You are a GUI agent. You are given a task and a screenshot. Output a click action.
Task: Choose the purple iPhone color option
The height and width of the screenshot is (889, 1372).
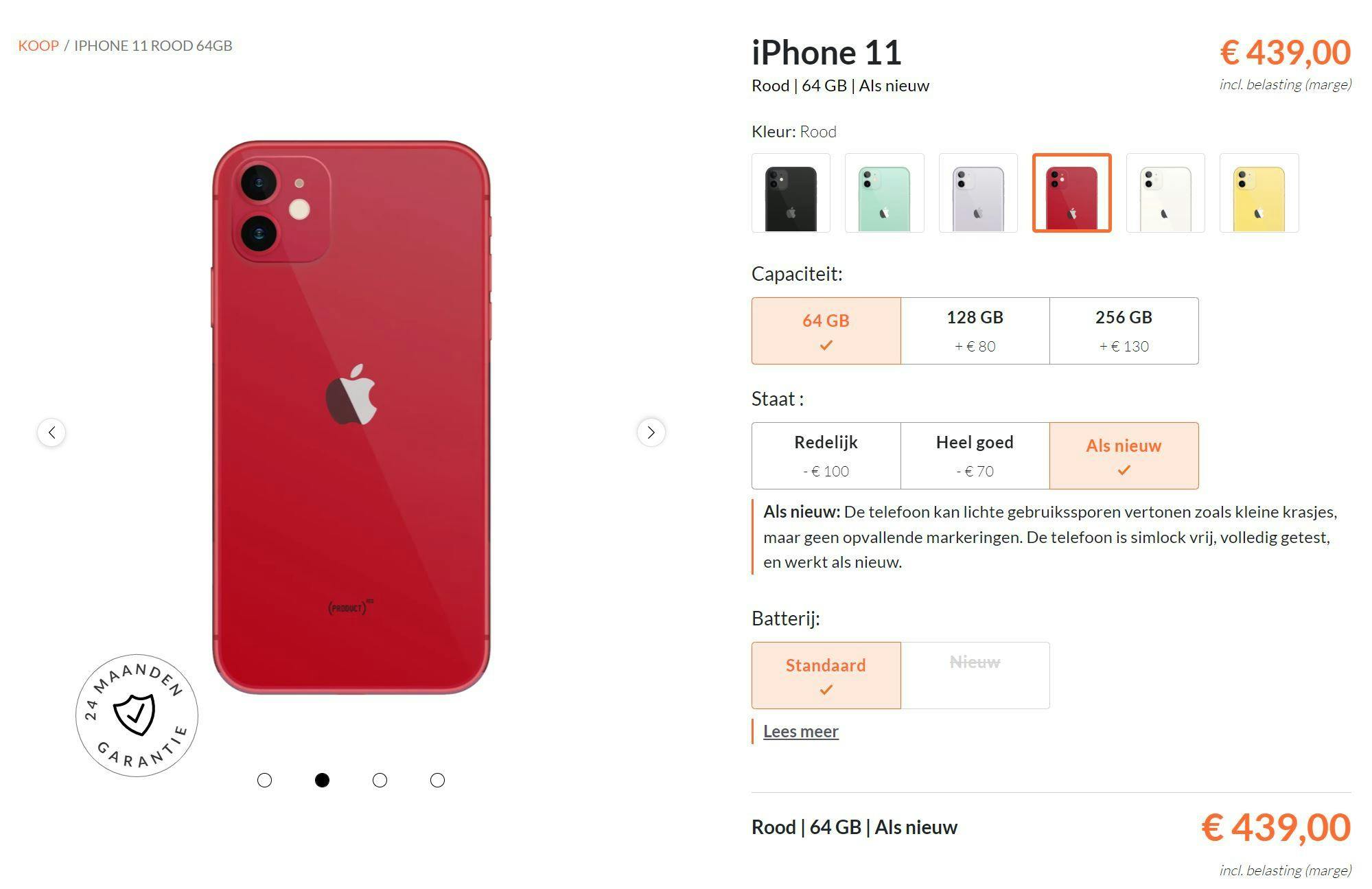(978, 193)
